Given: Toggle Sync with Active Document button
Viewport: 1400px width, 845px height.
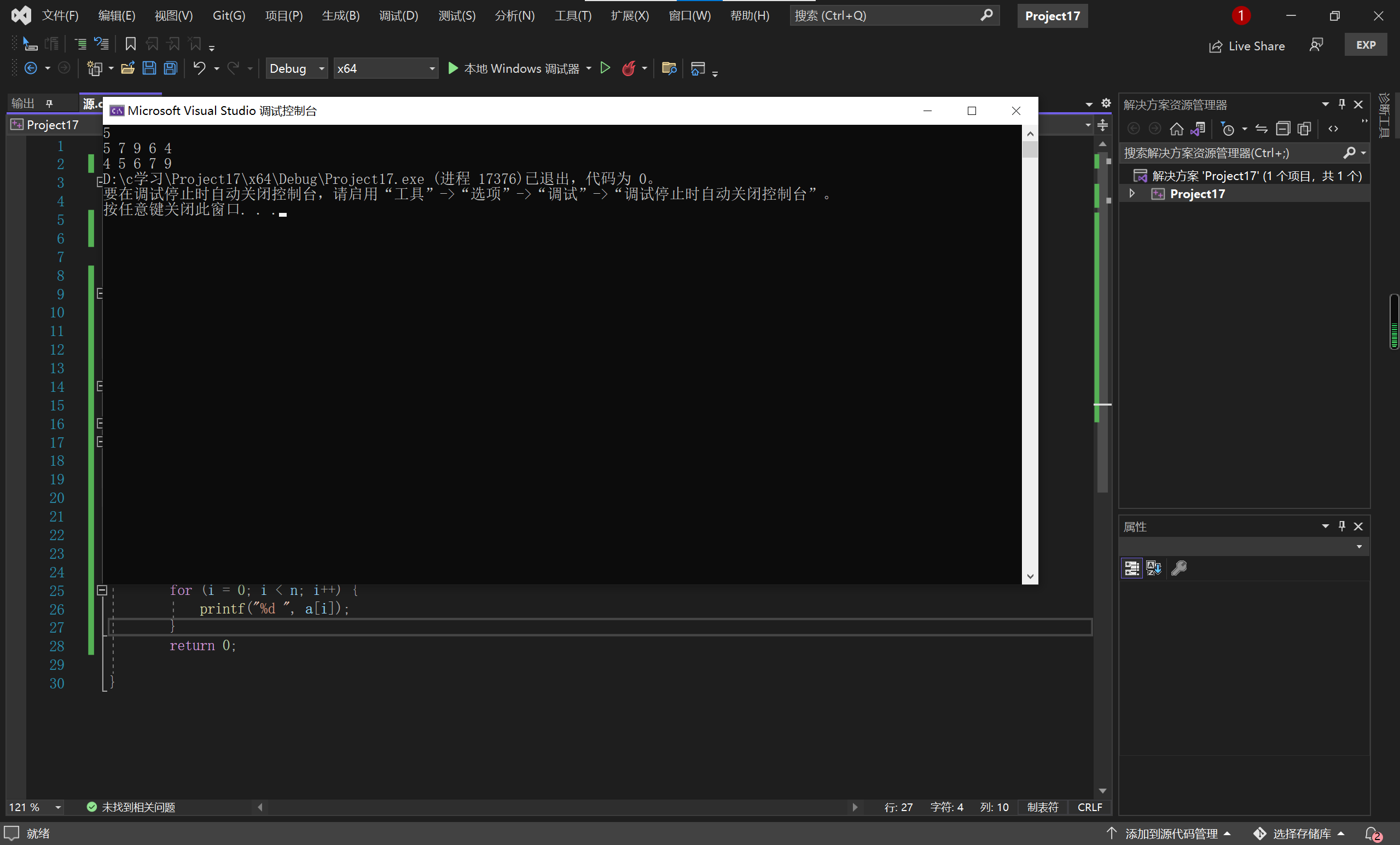Looking at the screenshot, I should coord(1261,129).
